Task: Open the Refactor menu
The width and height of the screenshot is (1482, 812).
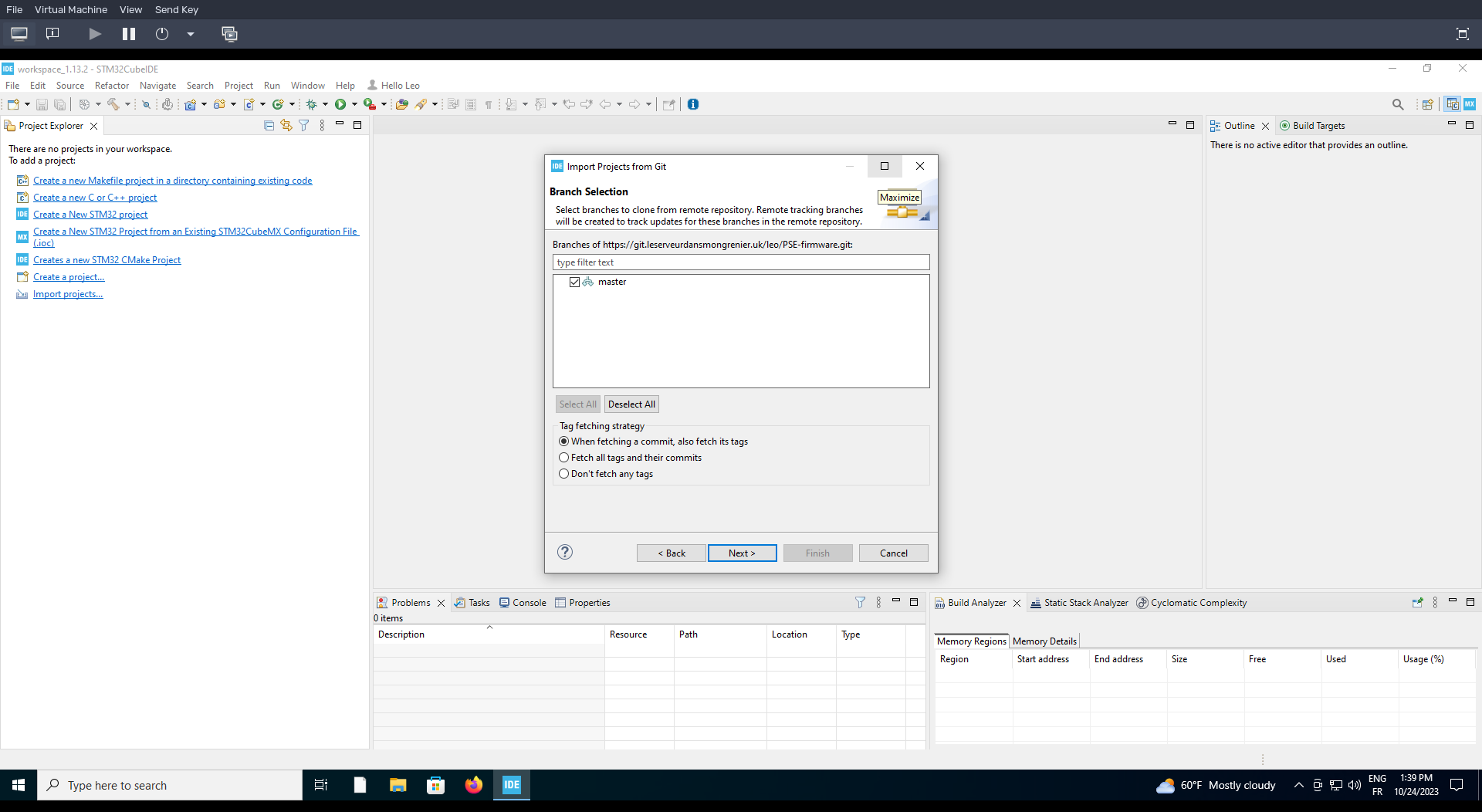Action: (x=111, y=85)
